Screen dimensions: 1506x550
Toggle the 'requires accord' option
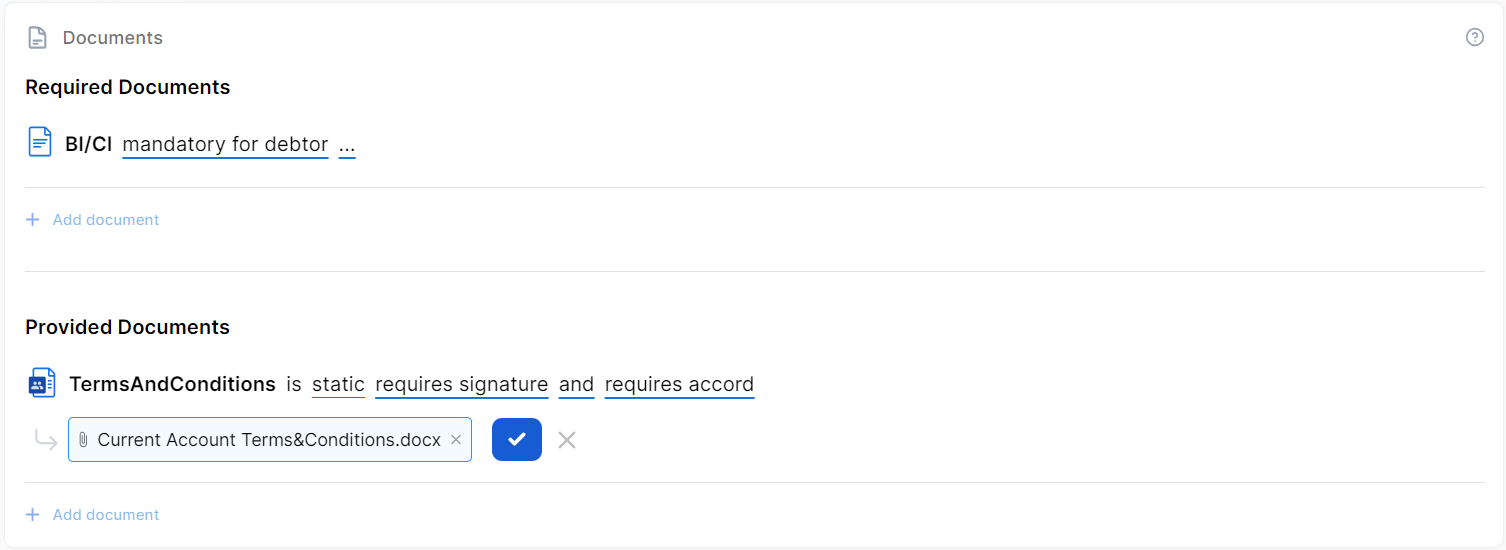(x=679, y=384)
